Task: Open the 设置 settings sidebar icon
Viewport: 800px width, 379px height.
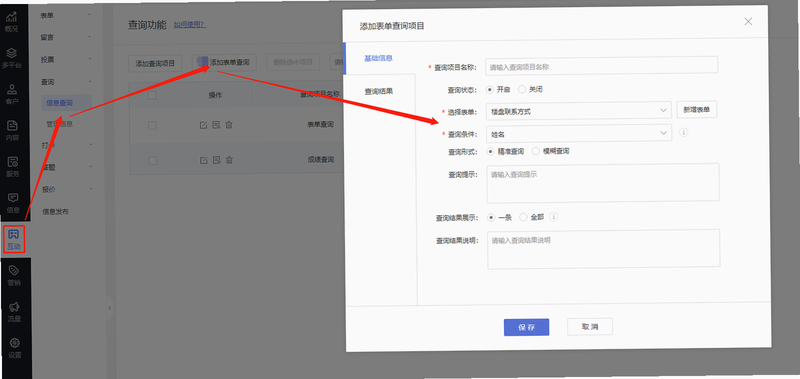Action: tap(15, 348)
